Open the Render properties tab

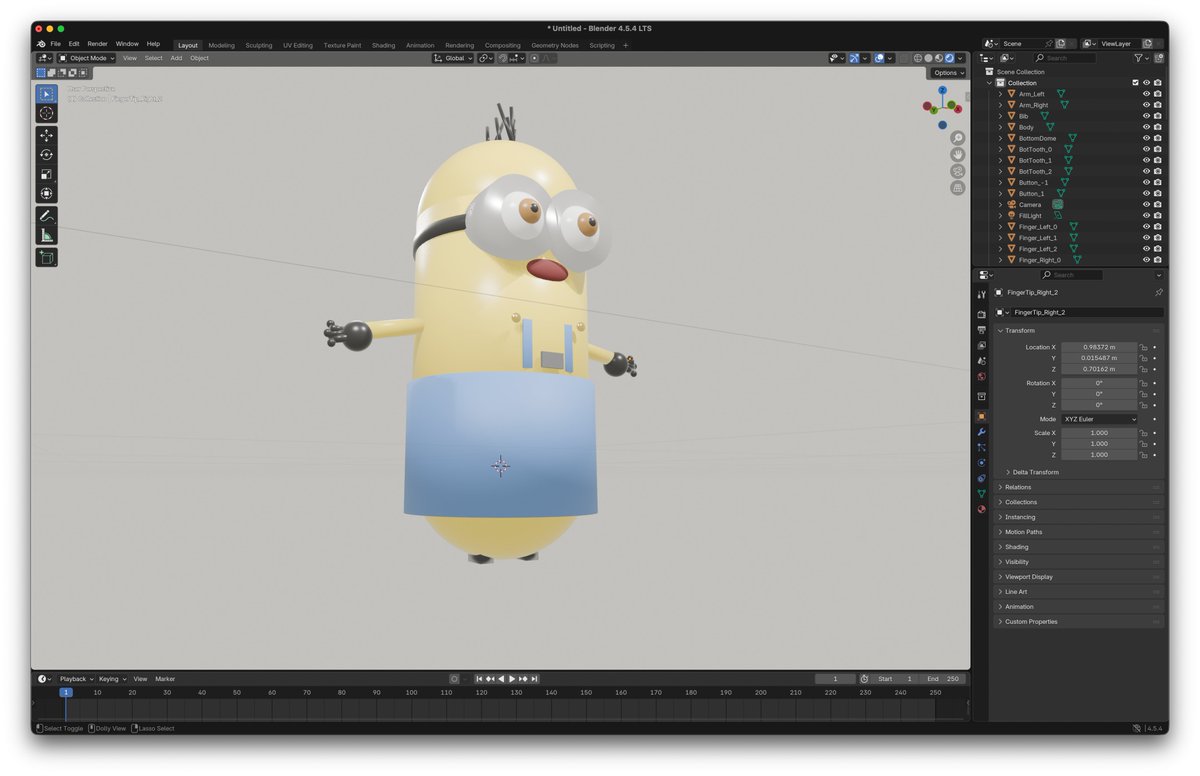coord(981,314)
